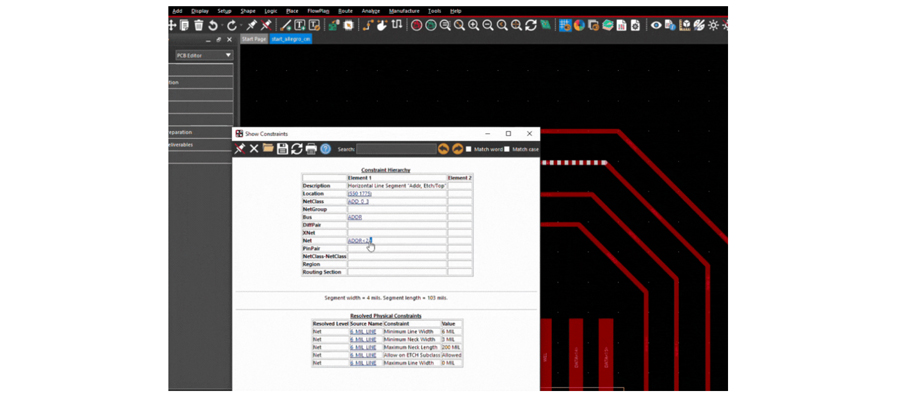Screen dimensions: 900x400
Task: Click the Save icon in Show Constraints toolbar
Action: click(282, 149)
